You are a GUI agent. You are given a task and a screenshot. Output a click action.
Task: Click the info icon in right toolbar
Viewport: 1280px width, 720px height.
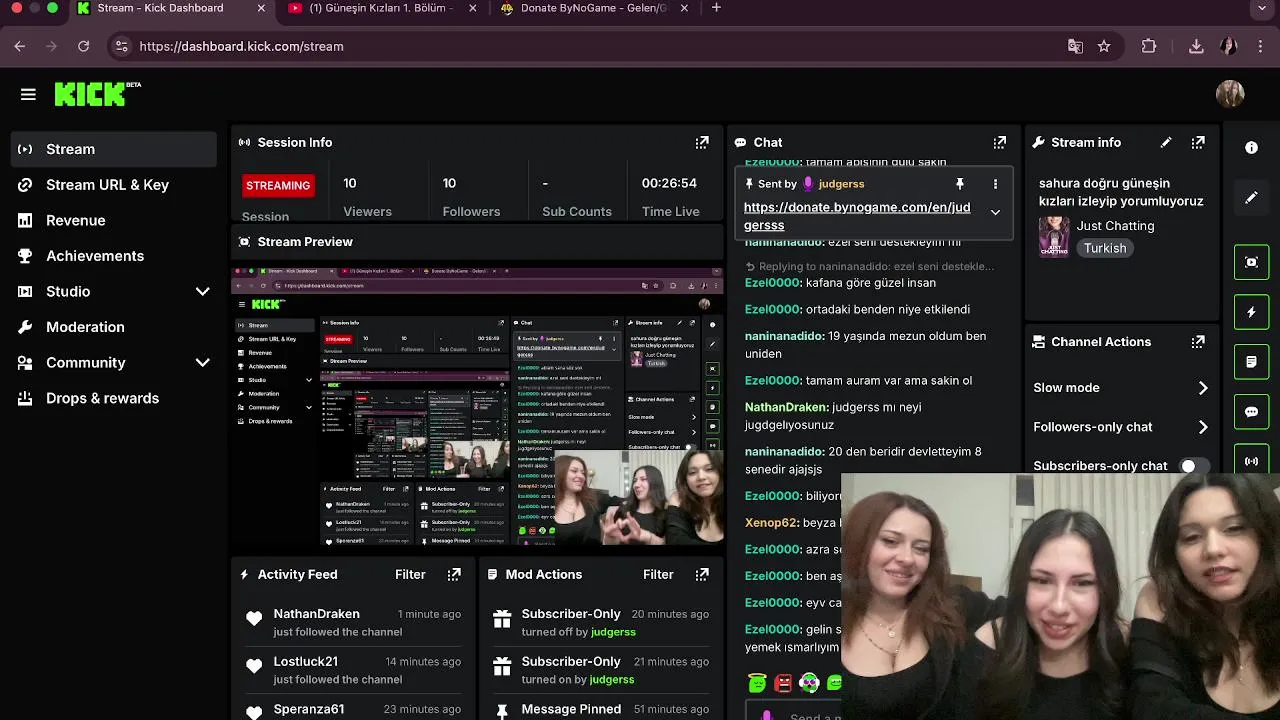[1251, 147]
